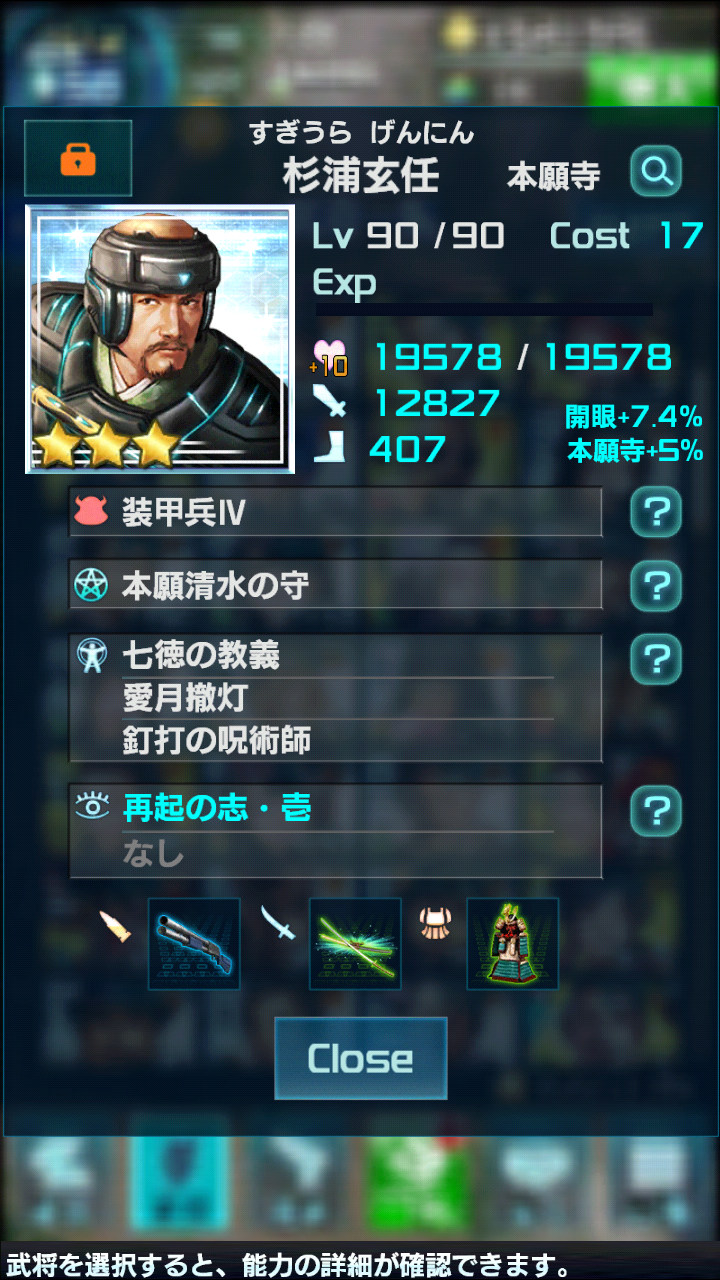Tap the empty なし awakening slot

153,855
